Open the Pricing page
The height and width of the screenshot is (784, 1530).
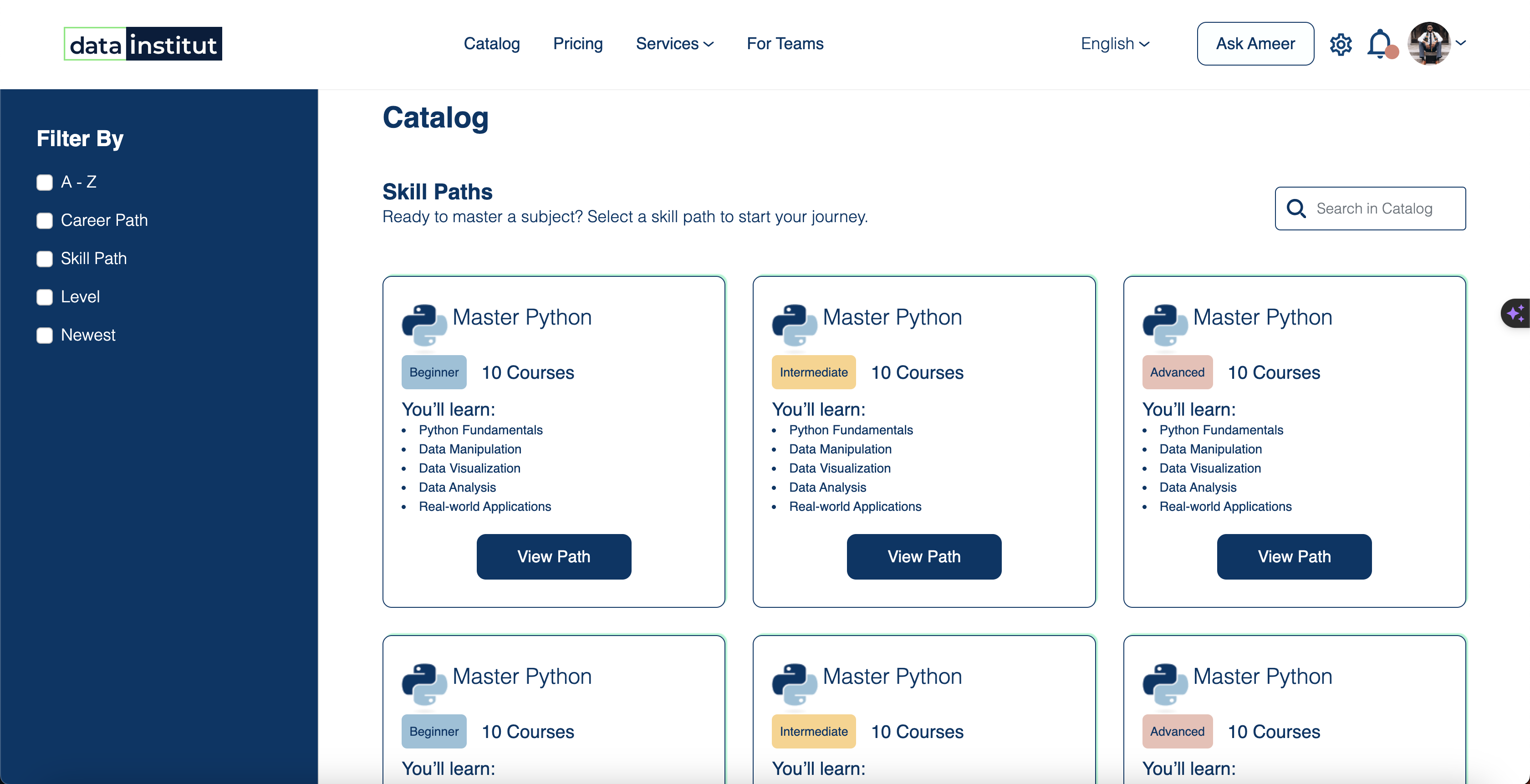[x=578, y=44]
